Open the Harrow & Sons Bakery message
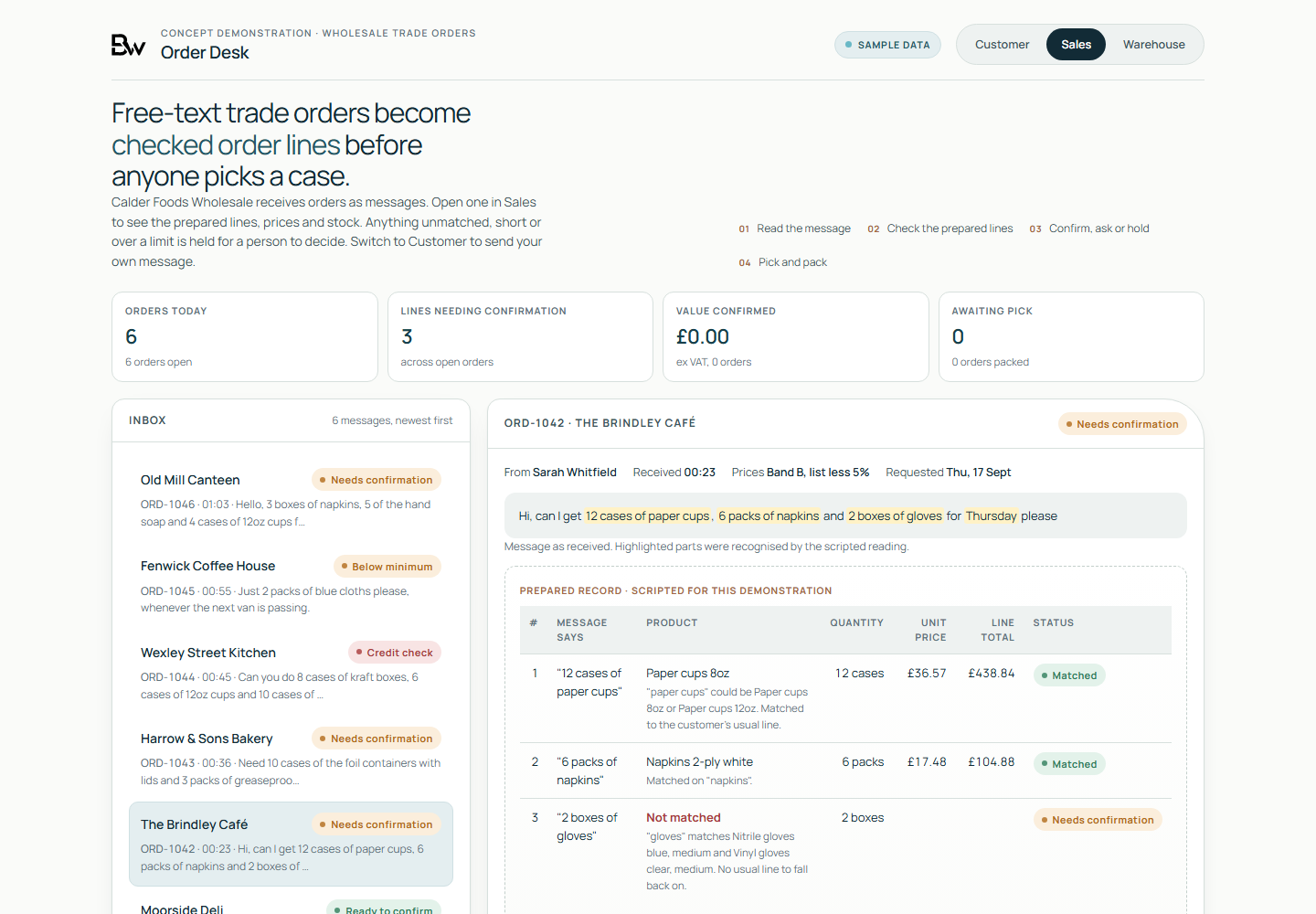This screenshot has height=914, width=1316. 291,759
